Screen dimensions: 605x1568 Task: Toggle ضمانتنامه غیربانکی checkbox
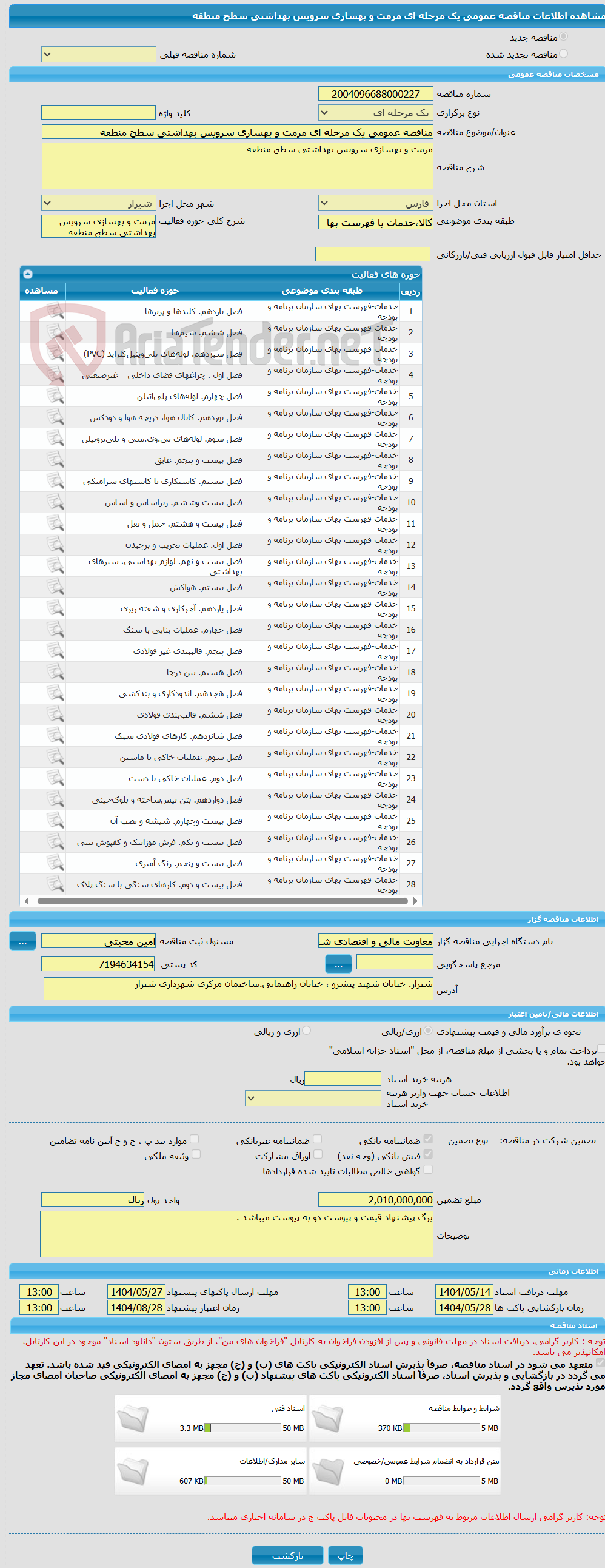[318, 1140]
